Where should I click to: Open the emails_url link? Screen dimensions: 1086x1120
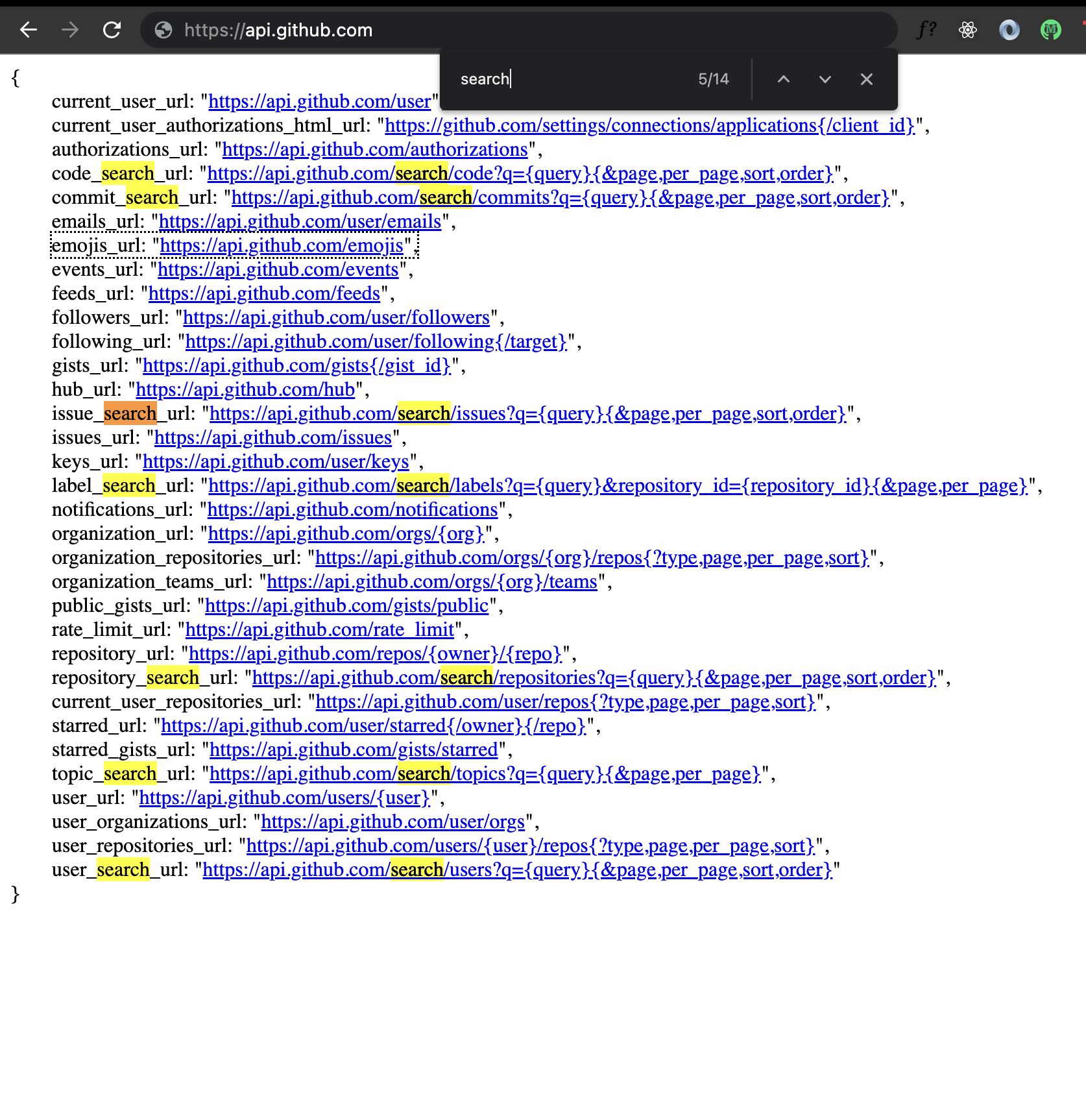tap(300, 222)
